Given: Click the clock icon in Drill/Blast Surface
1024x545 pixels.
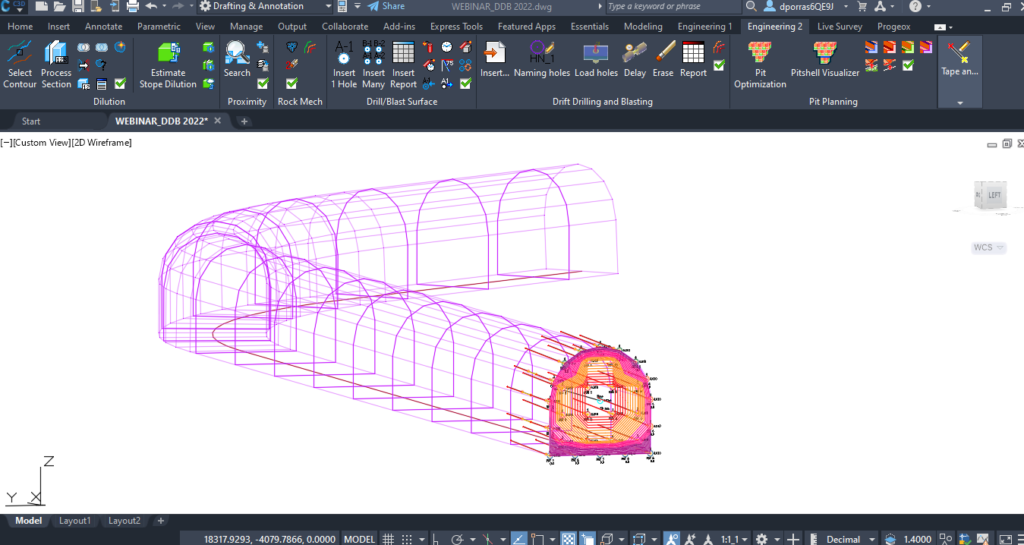Looking at the screenshot, I should (447, 47).
